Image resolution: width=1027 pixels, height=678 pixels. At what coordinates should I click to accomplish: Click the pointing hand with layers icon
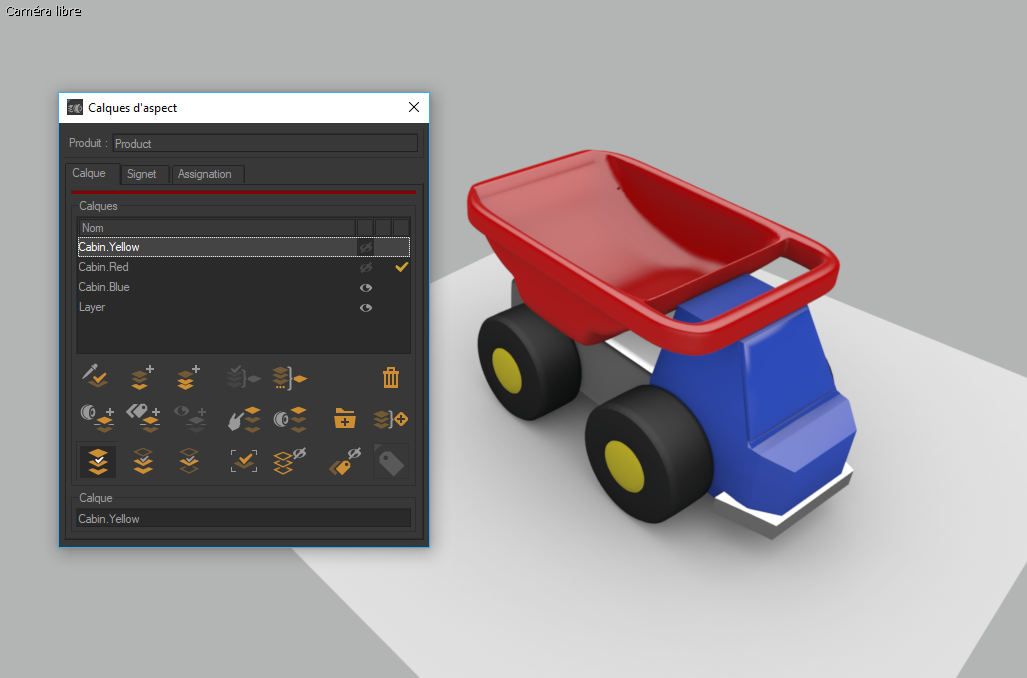click(243, 418)
